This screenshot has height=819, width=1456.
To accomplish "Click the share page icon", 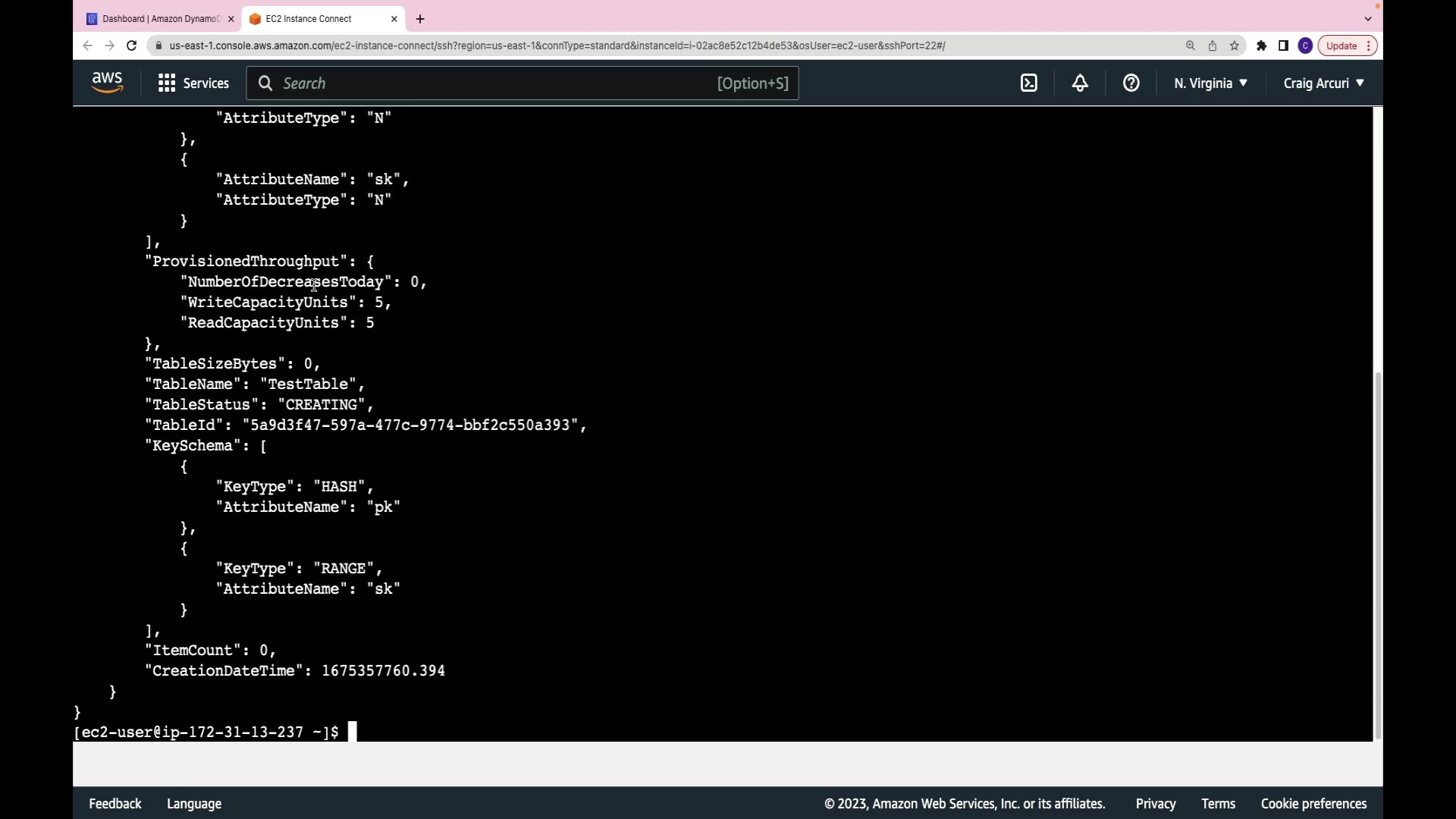I will (x=1213, y=45).
